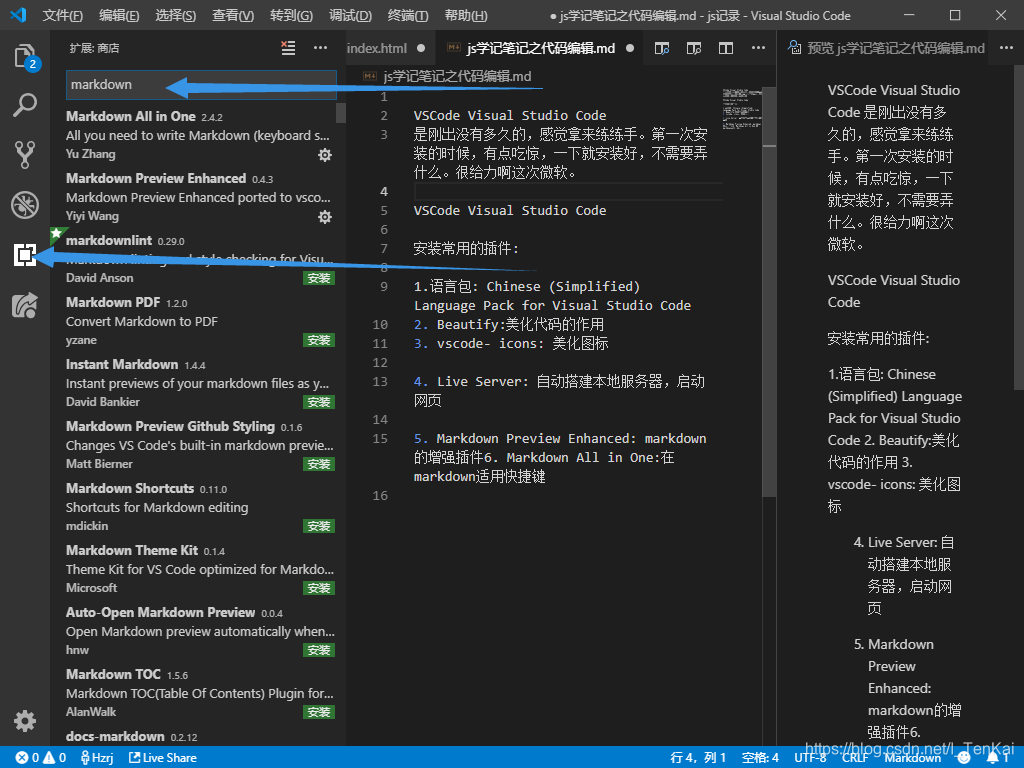Open the Extensions view icon

coord(25,255)
